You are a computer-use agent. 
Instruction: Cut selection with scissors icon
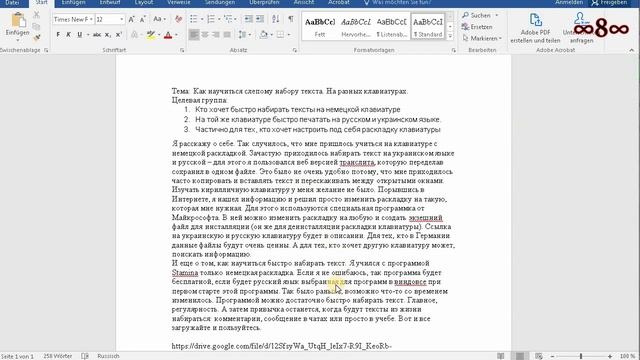click(x=36, y=15)
